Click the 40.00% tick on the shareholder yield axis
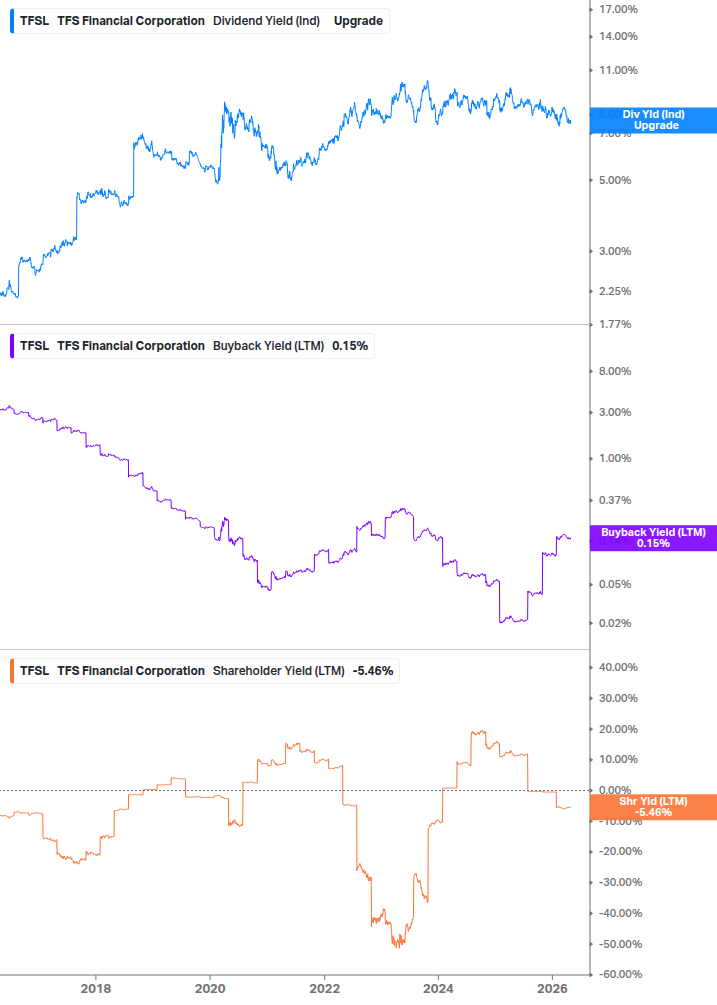Image resolution: width=717 pixels, height=1005 pixels. point(618,667)
